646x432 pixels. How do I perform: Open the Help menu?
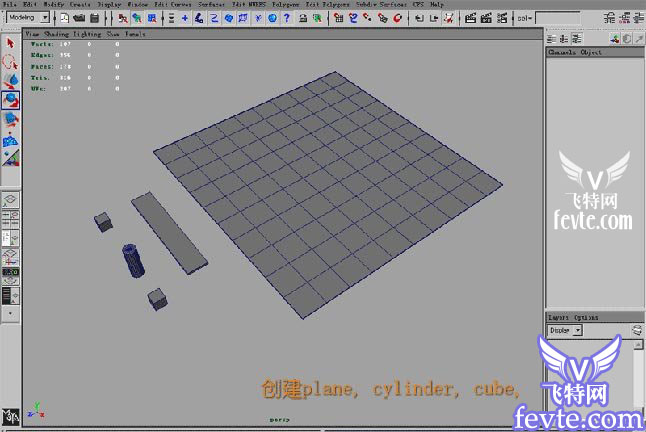(x=437, y=5)
